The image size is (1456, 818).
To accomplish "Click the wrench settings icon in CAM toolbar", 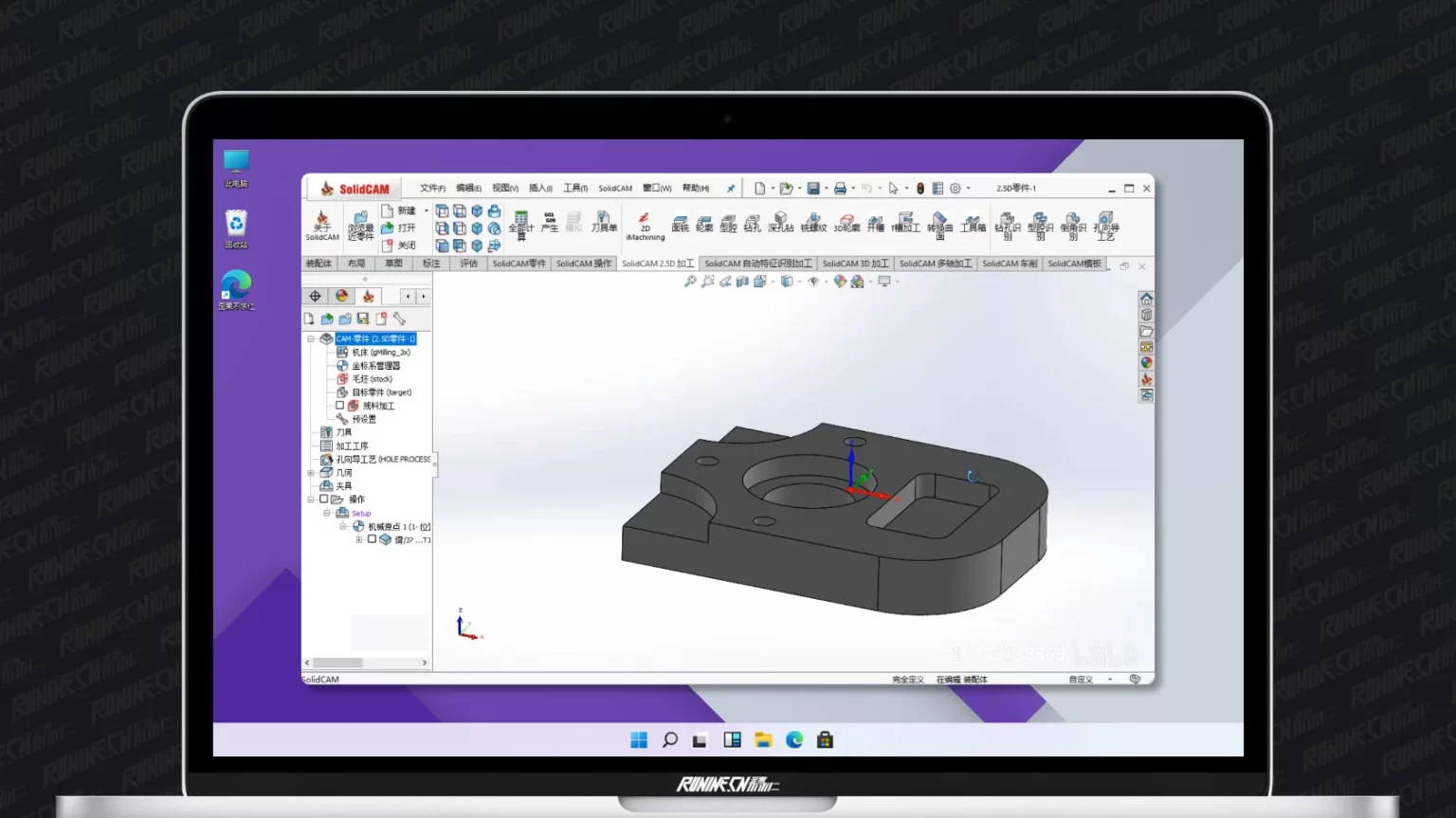I will click(399, 318).
